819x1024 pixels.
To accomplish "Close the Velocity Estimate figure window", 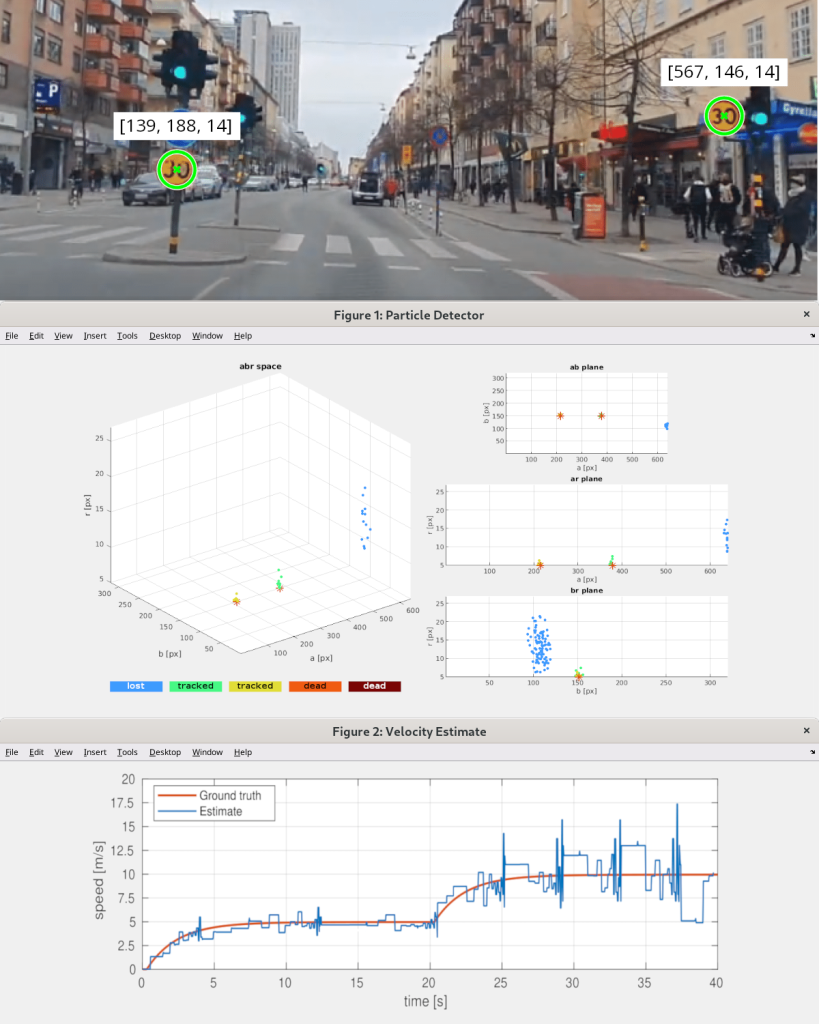I will pyautogui.click(x=806, y=731).
